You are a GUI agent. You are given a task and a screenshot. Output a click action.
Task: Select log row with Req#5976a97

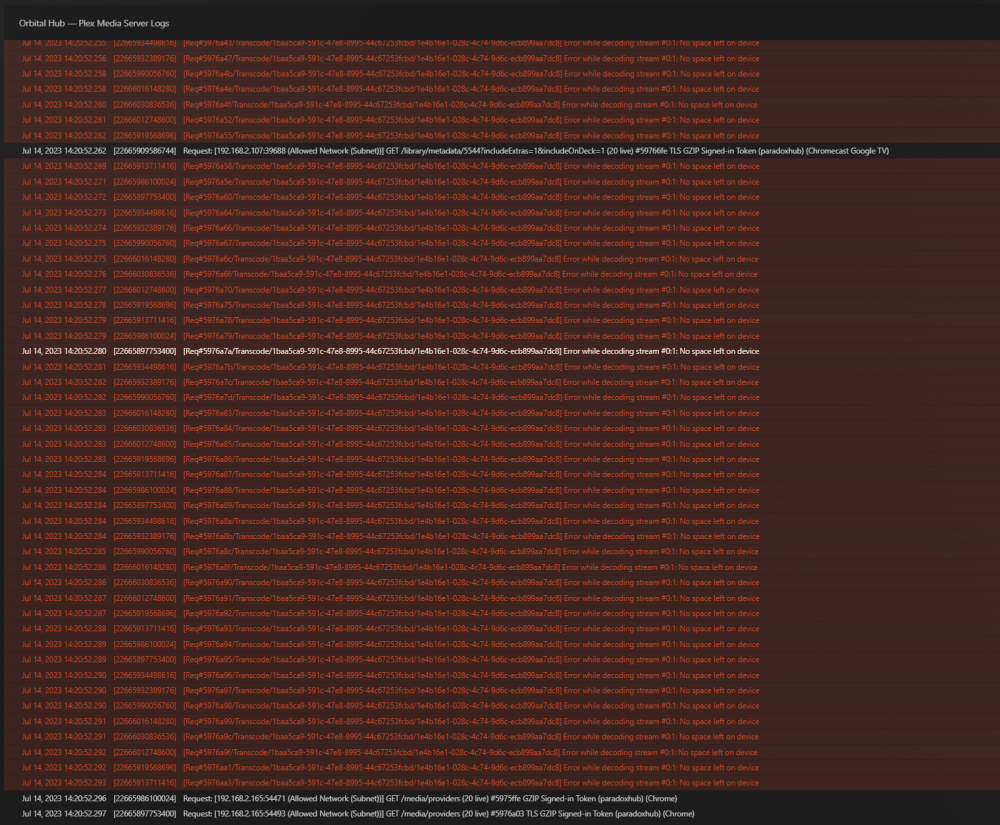tap(500, 691)
